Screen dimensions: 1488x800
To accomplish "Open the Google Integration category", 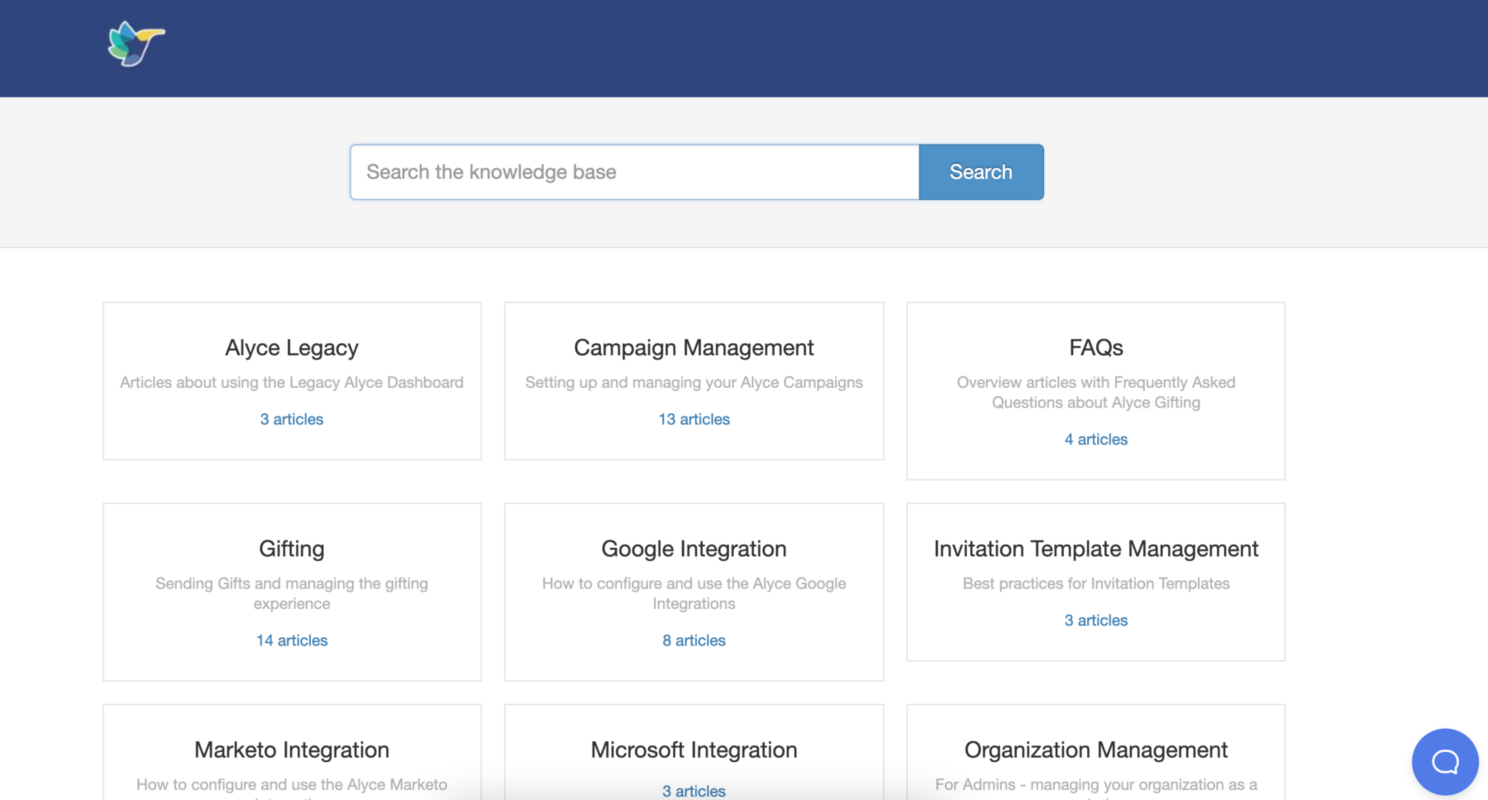I will click(694, 549).
